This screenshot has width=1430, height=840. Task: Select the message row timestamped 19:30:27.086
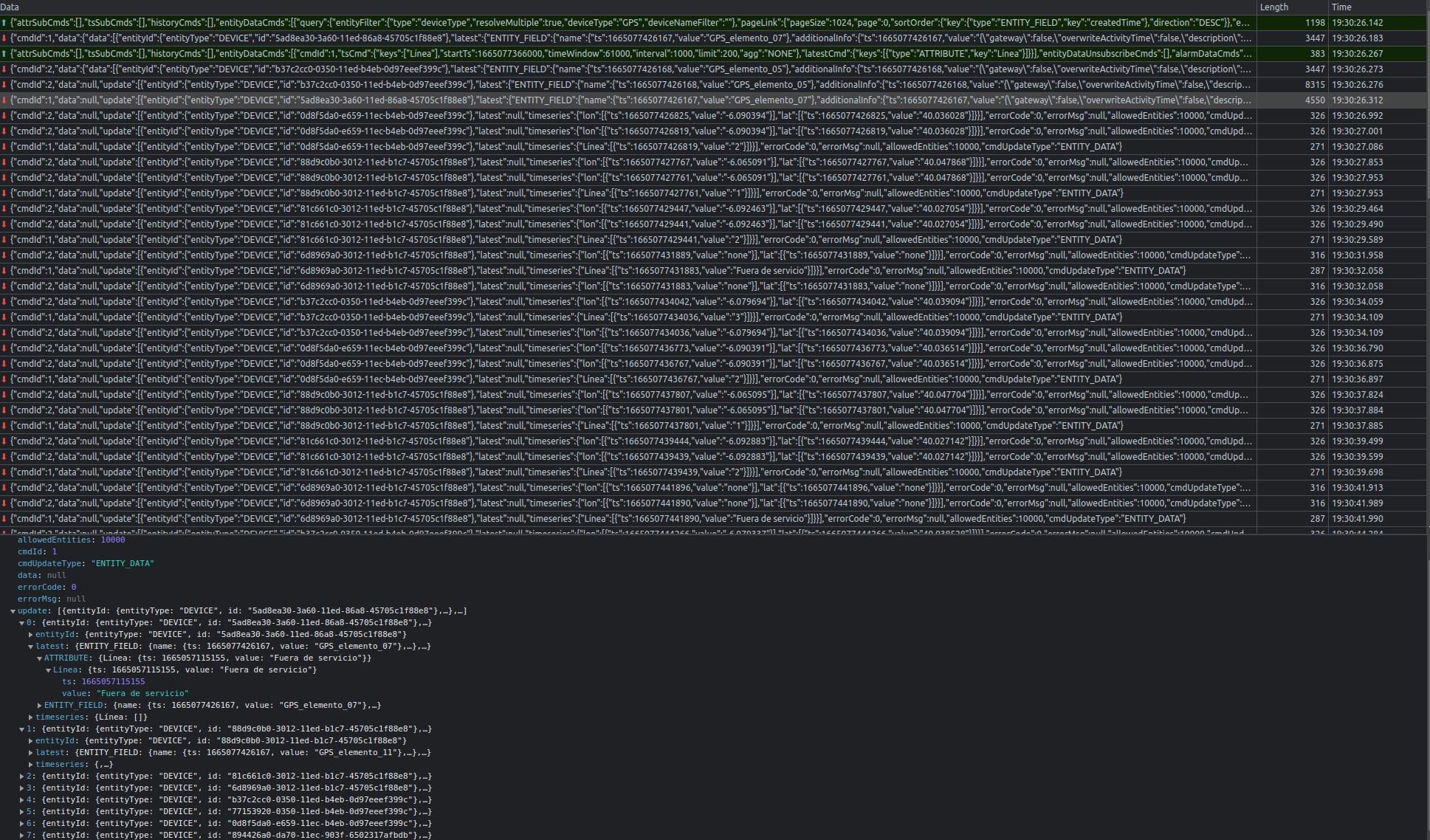[x=591, y=146]
